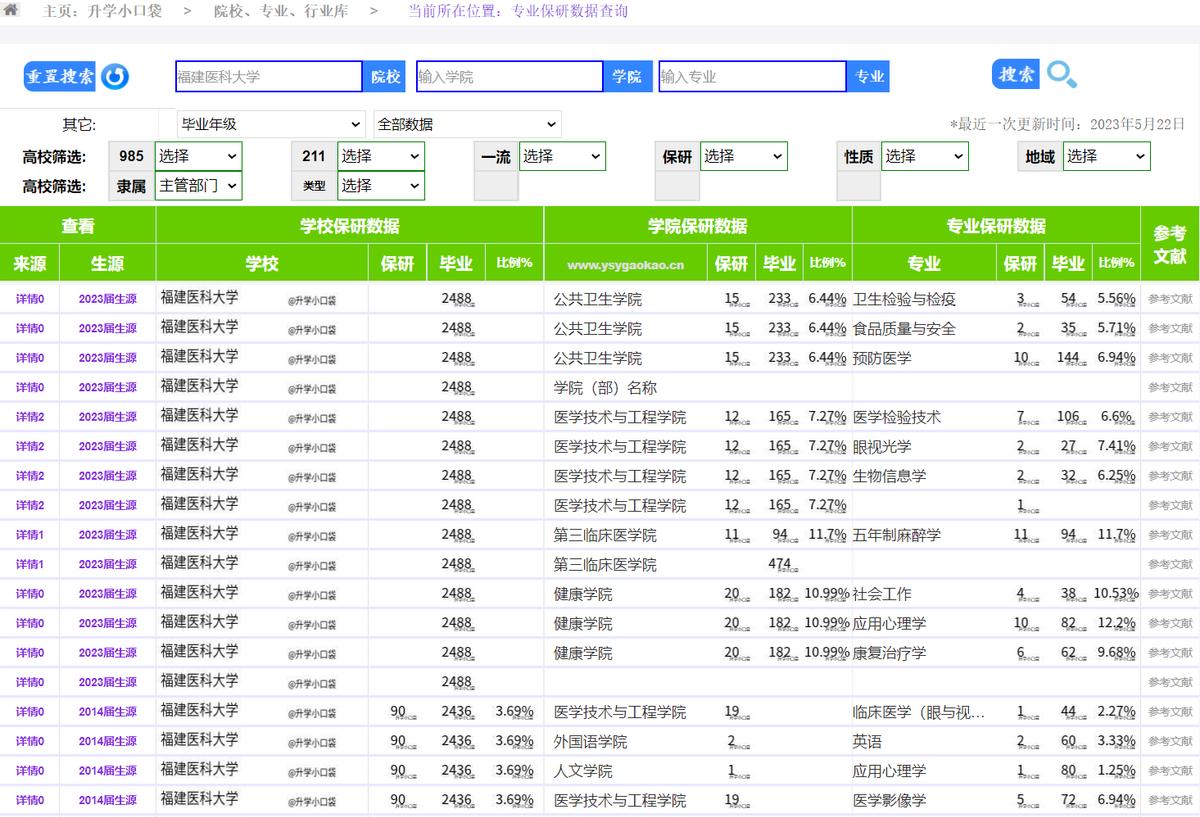Open the 保研 filter dropdown
Screen dimensions: 1200x817
click(x=743, y=156)
